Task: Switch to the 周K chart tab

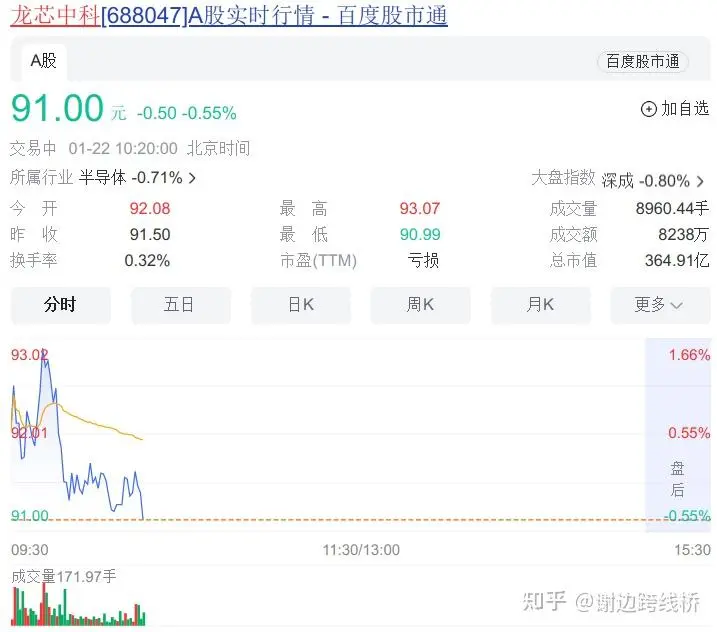Action: pyautogui.click(x=420, y=305)
